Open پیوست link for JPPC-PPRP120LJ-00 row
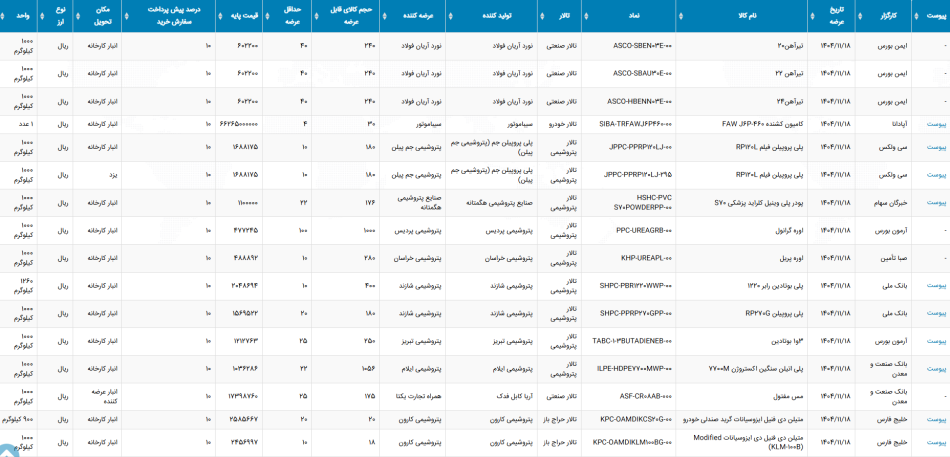This screenshot has height=457, width=950. pos(936,147)
